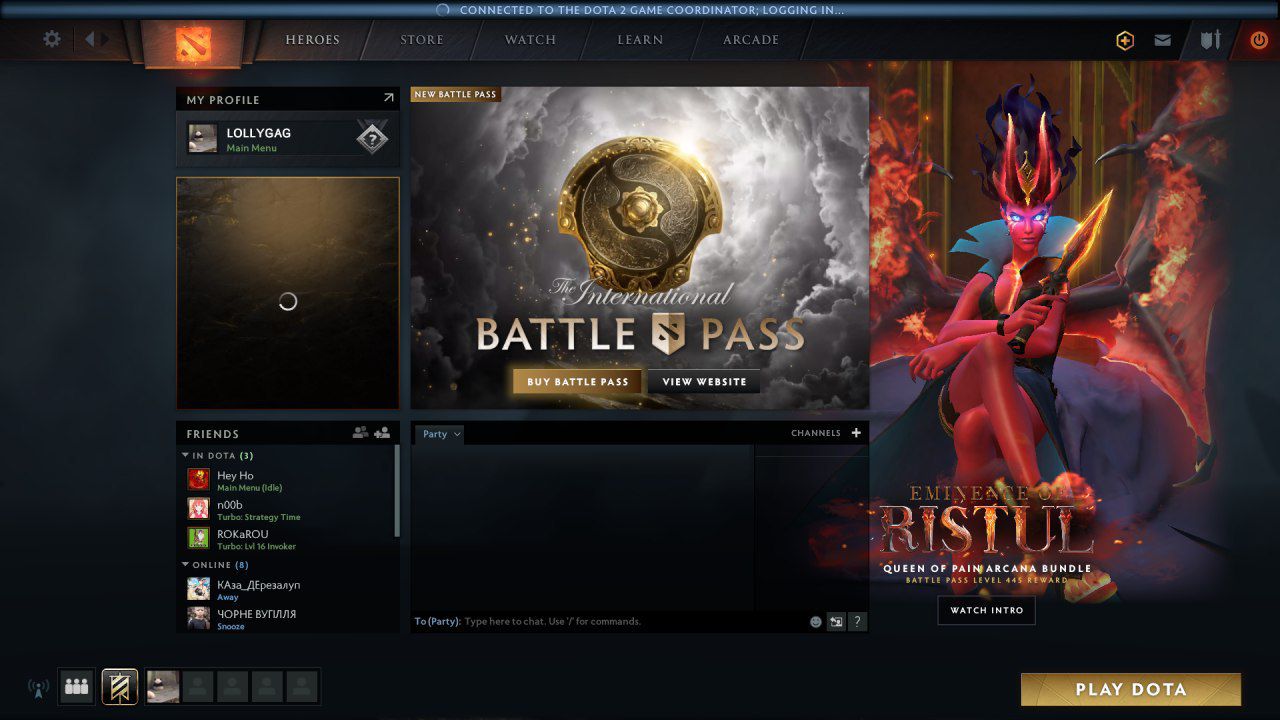Click ROKaROU's Turbo: Lvl 16 Invoker status
Image resolution: width=1280 pixels, height=720 pixels.
[x=257, y=546]
